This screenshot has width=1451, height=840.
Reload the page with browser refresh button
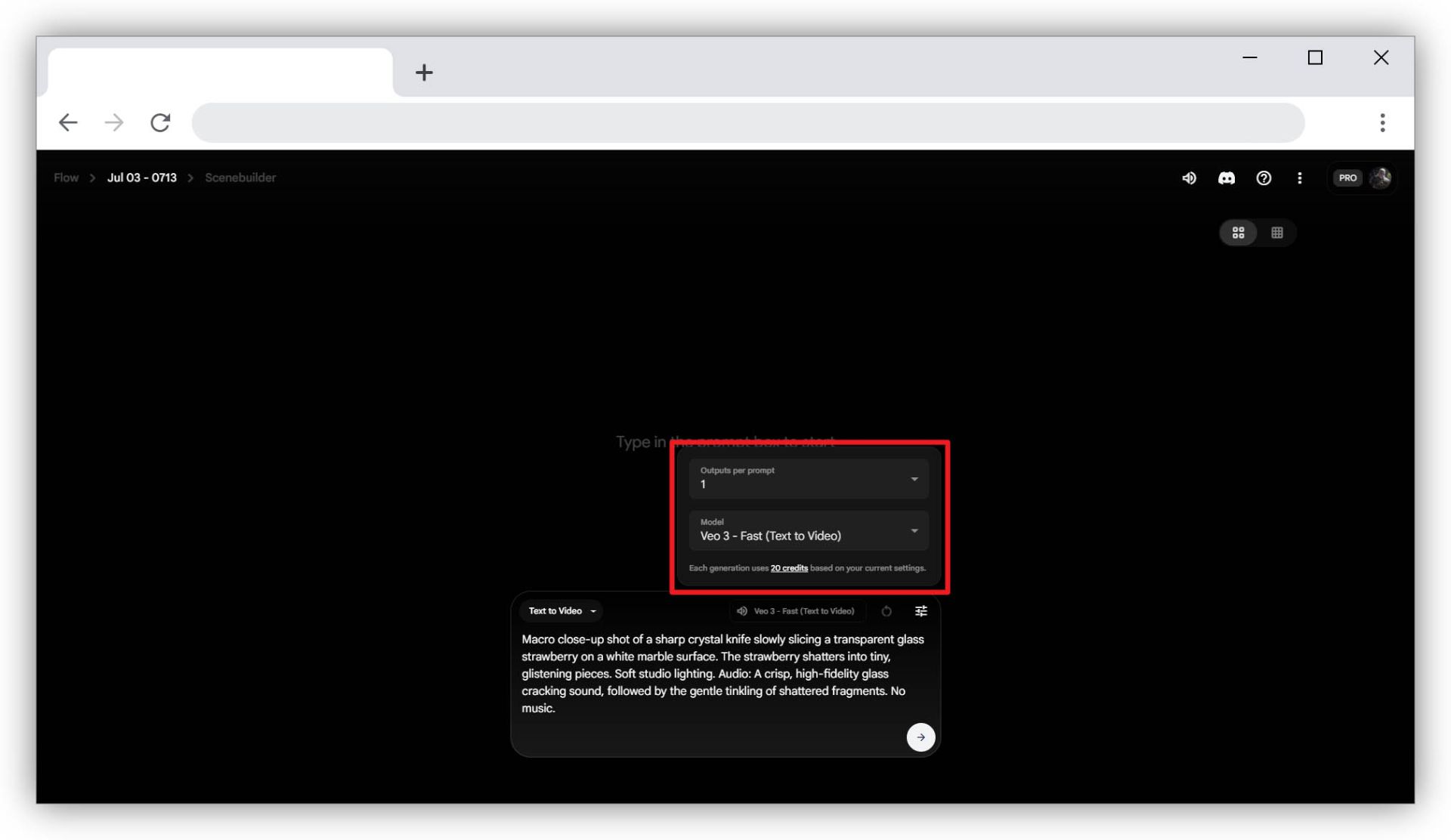point(160,122)
